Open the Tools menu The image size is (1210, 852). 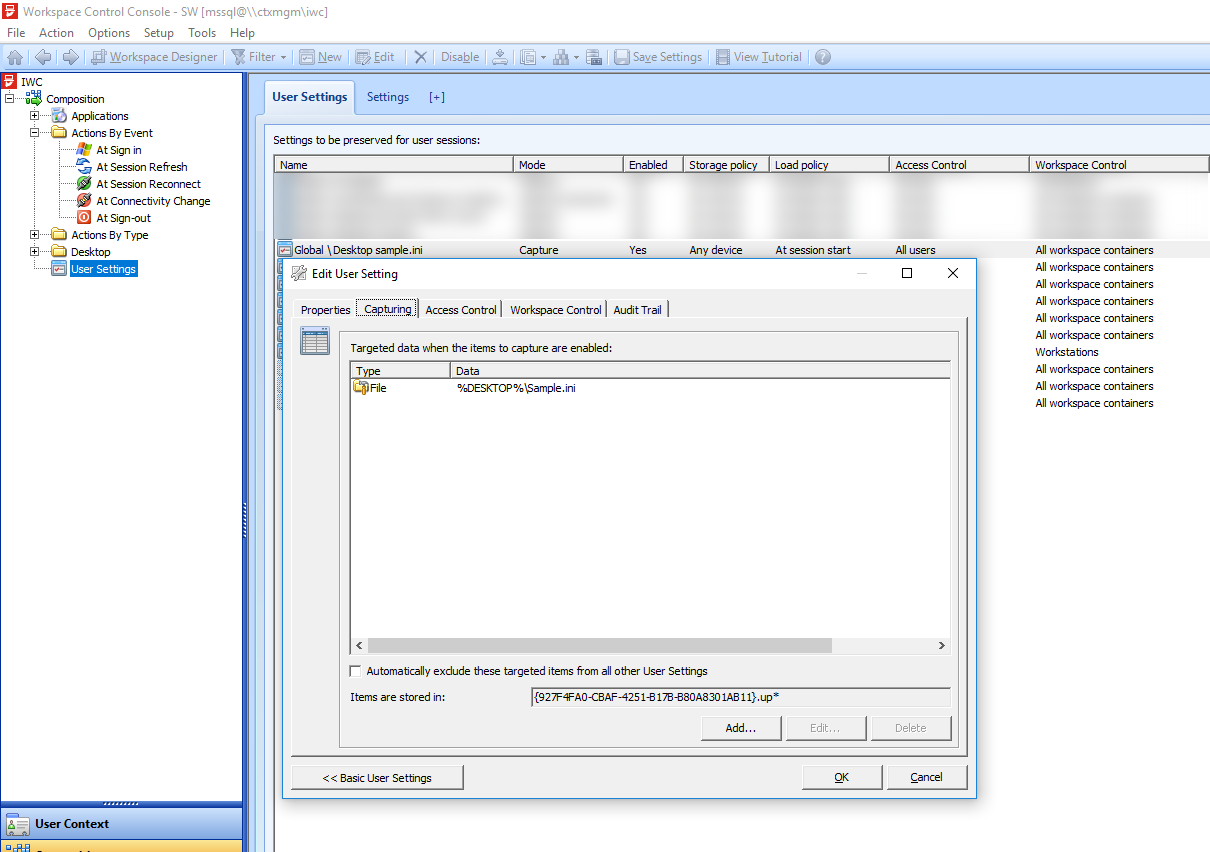pyautogui.click(x=202, y=33)
